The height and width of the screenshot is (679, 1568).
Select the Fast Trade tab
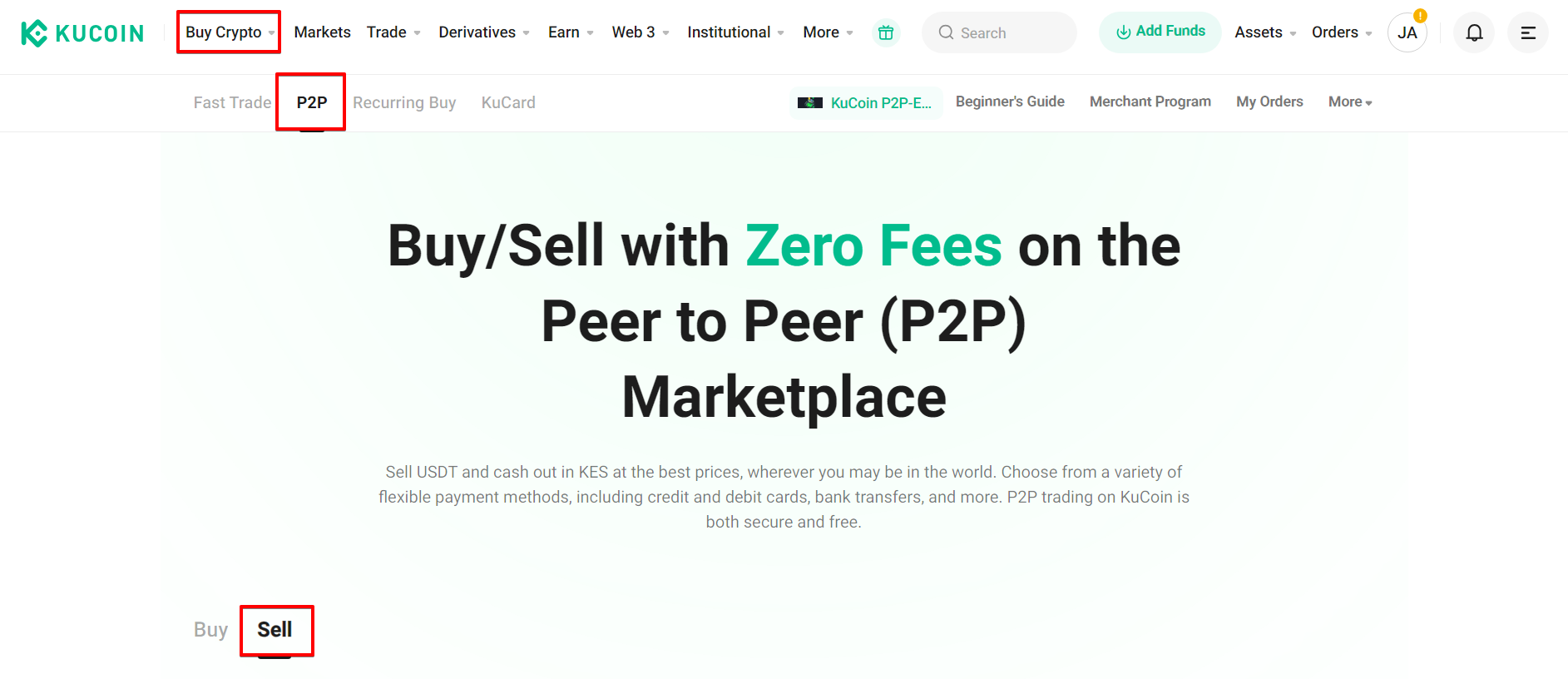pos(232,102)
